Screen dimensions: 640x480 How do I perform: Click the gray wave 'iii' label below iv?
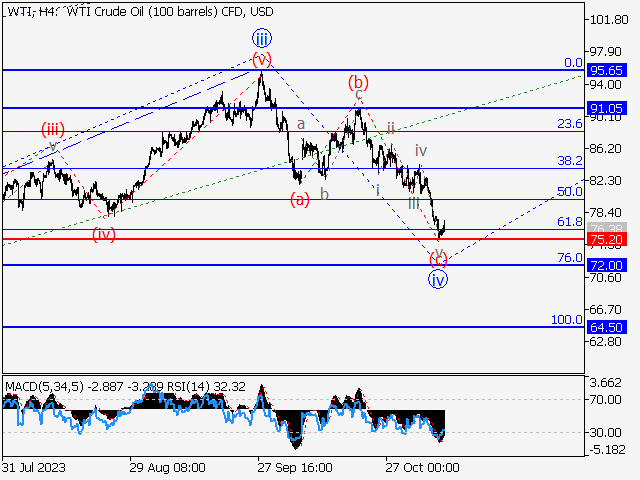pos(414,203)
